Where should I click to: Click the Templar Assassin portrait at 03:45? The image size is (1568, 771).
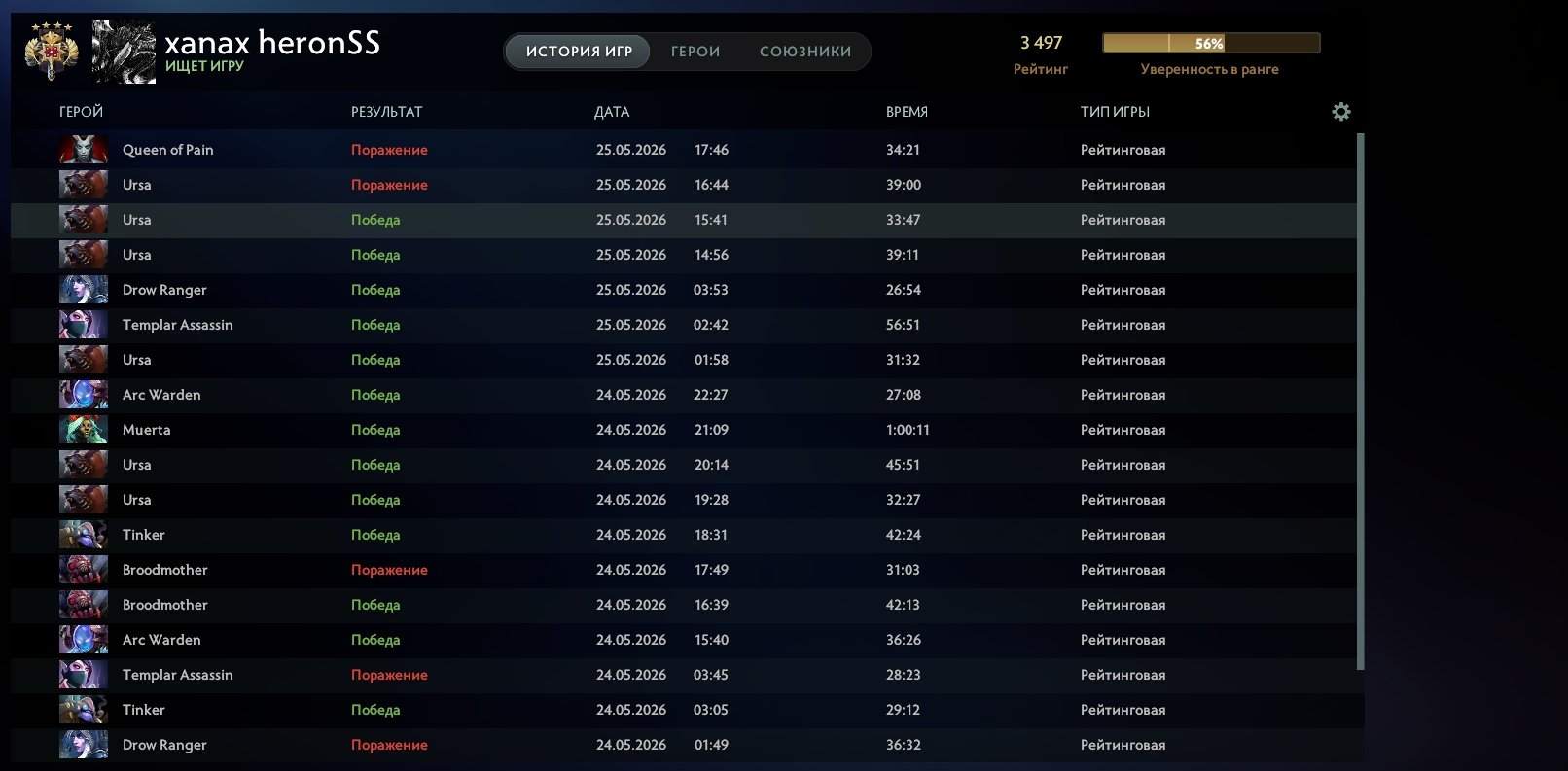click(84, 675)
